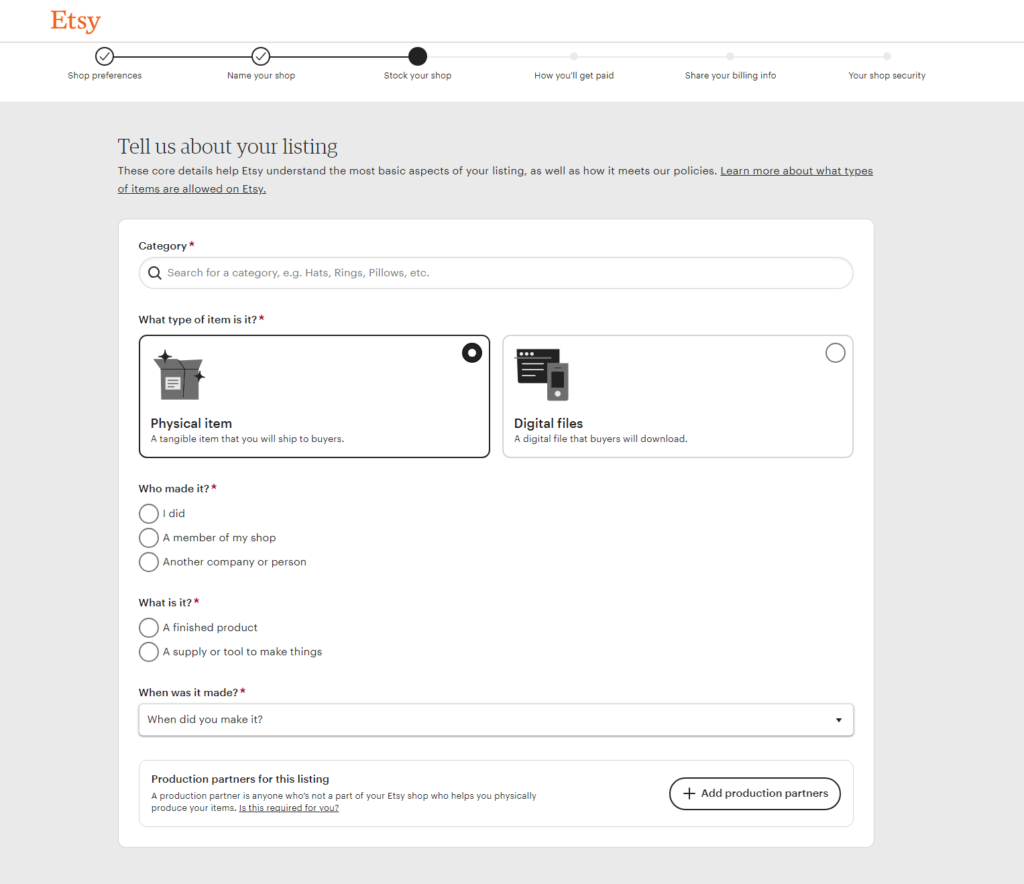Open the Your shop security step label

(887, 76)
